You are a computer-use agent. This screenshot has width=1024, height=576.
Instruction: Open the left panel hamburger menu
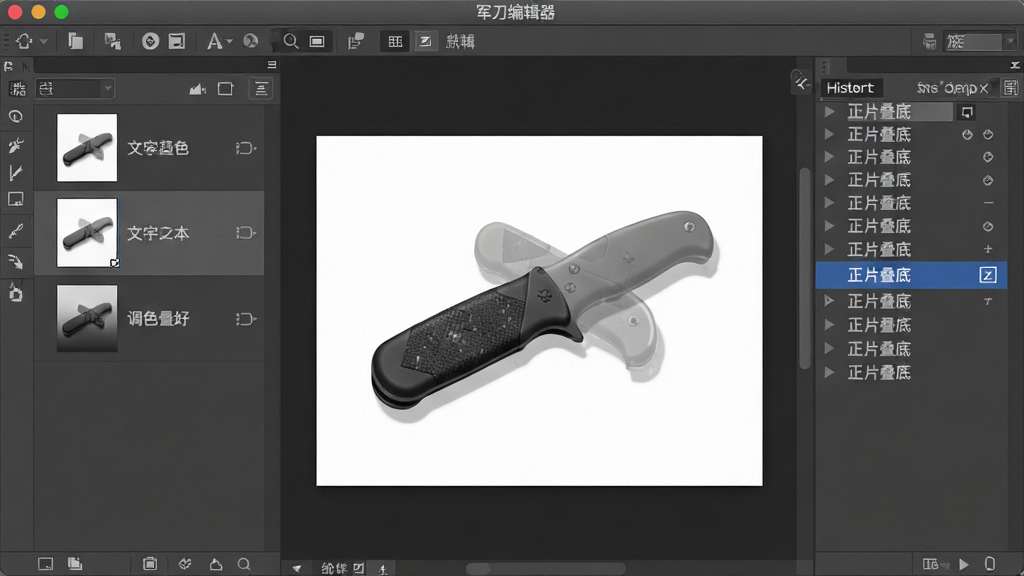272,65
